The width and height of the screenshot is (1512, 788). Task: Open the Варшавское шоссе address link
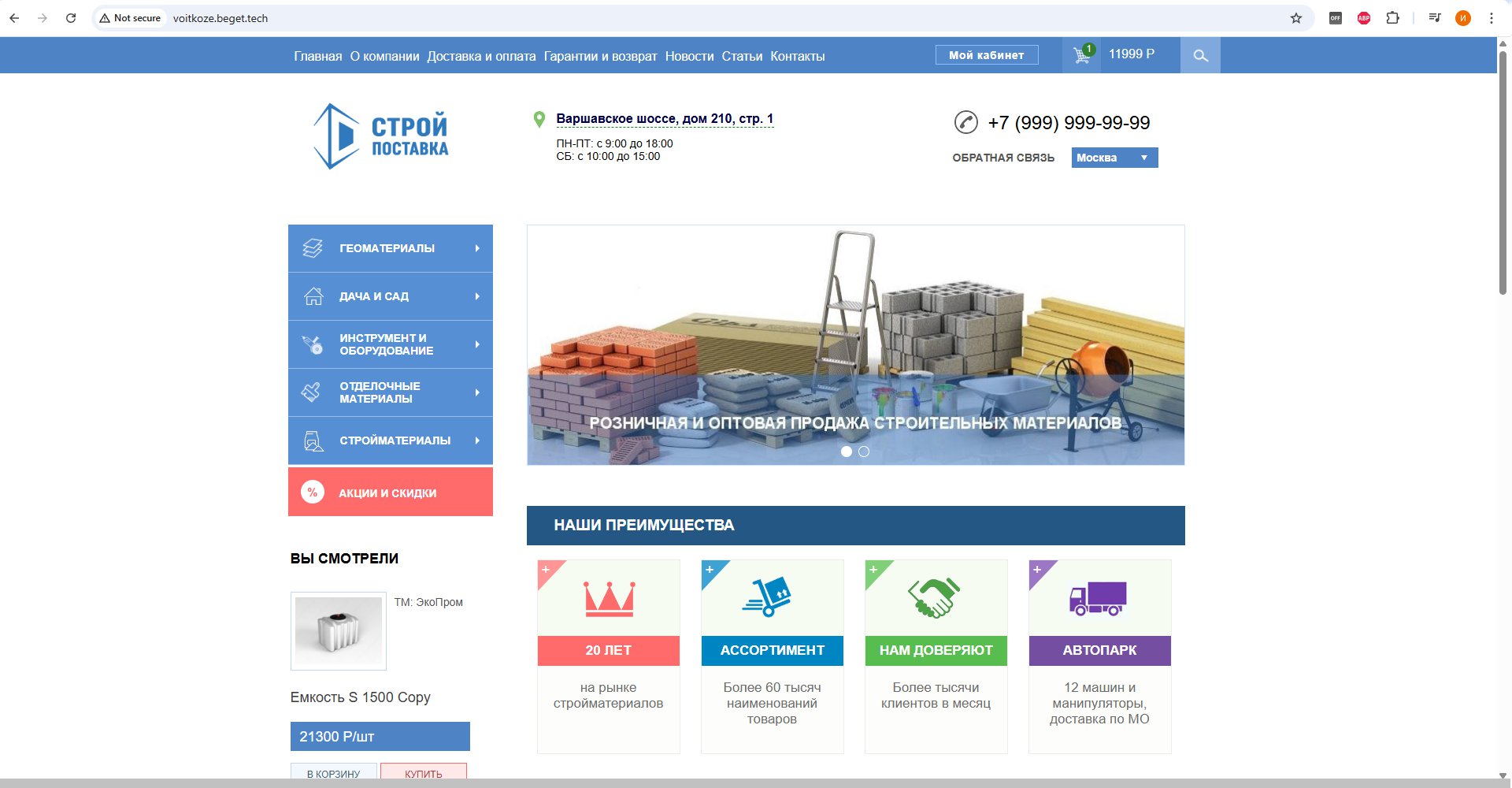(x=665, y=119)
